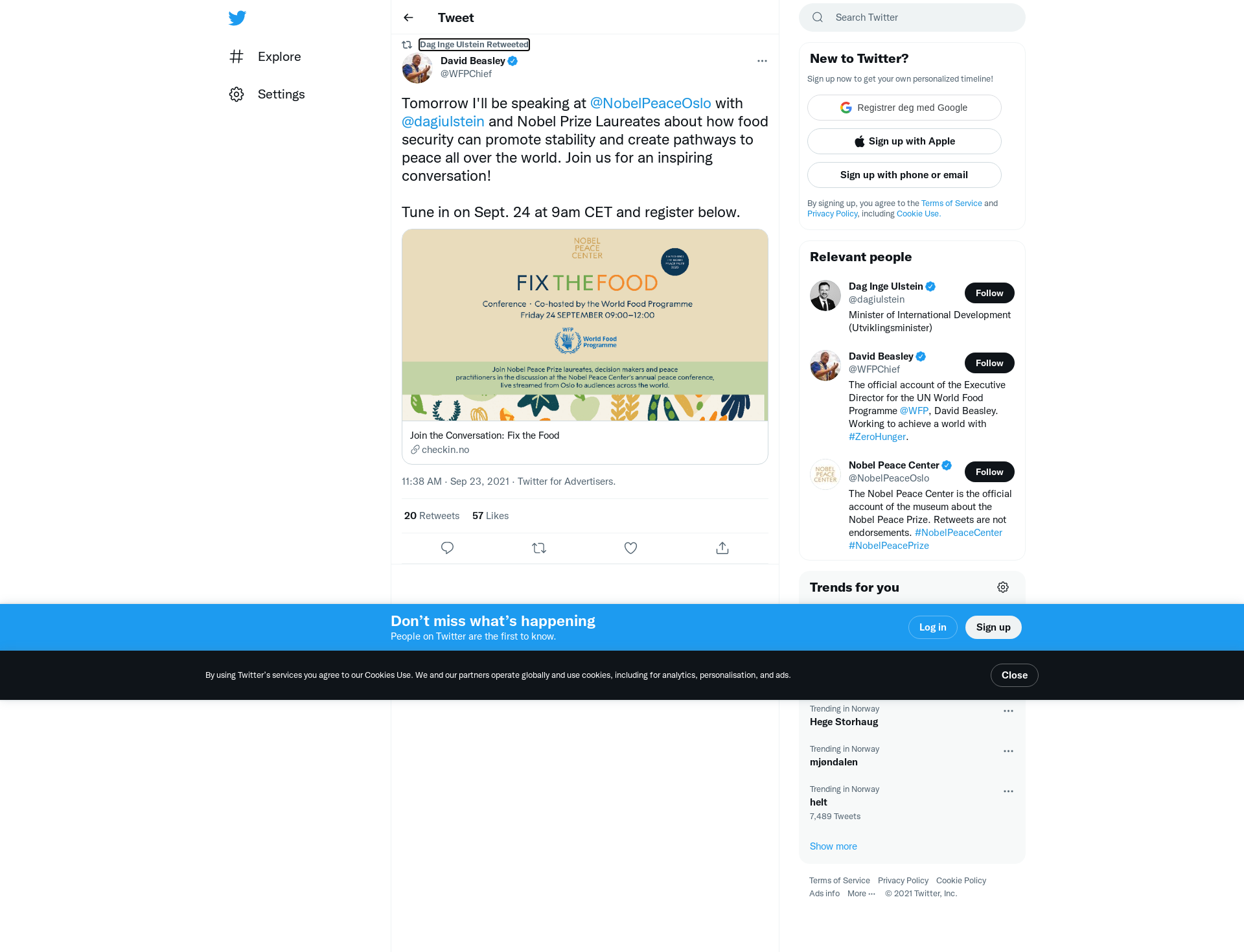This screenshot has width=1244, height=952.
Task: Reply to tweet via comment icon
Action: click(447, 548)
